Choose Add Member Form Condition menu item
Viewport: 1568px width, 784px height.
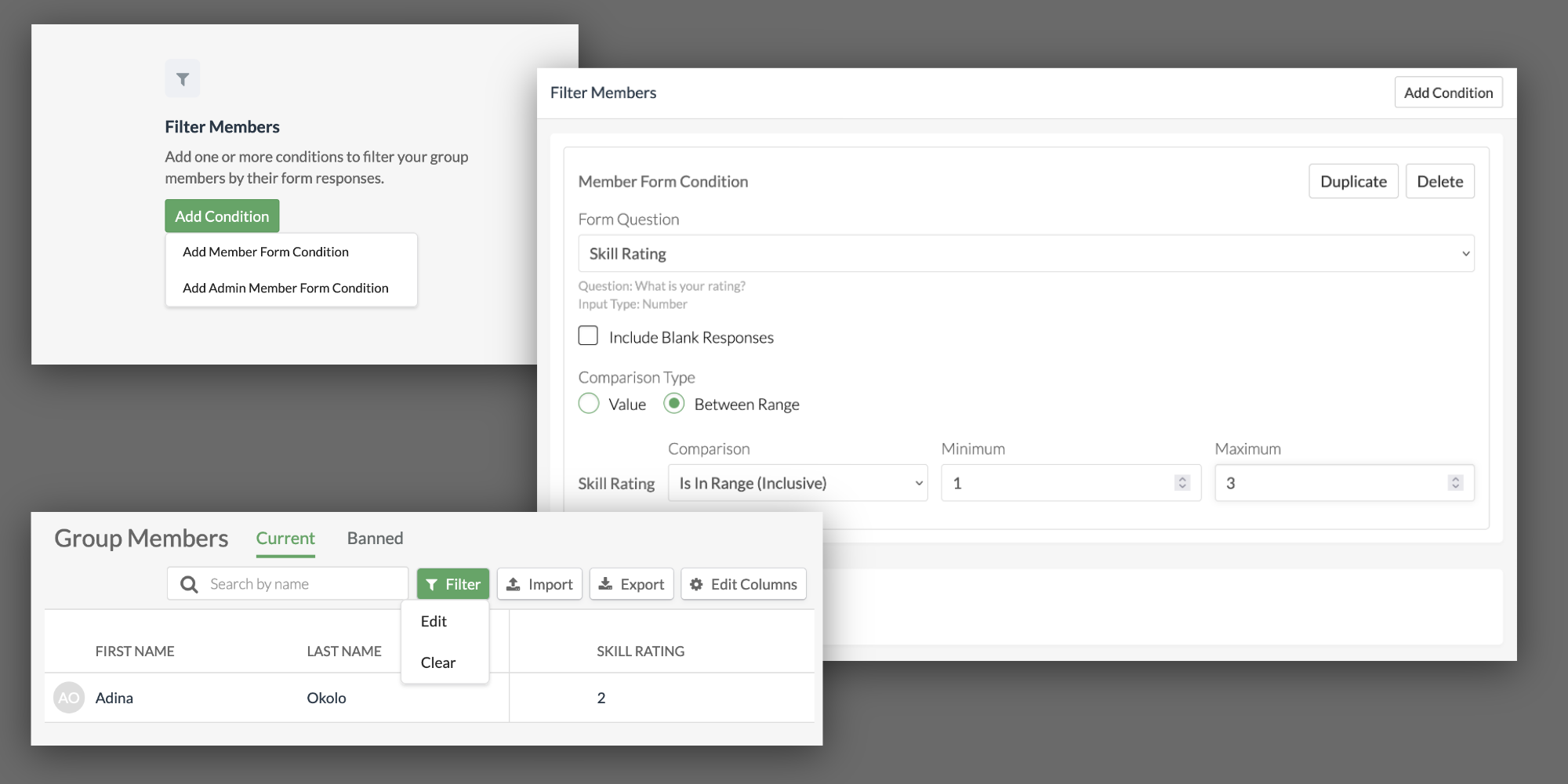(x=266, y=252)
